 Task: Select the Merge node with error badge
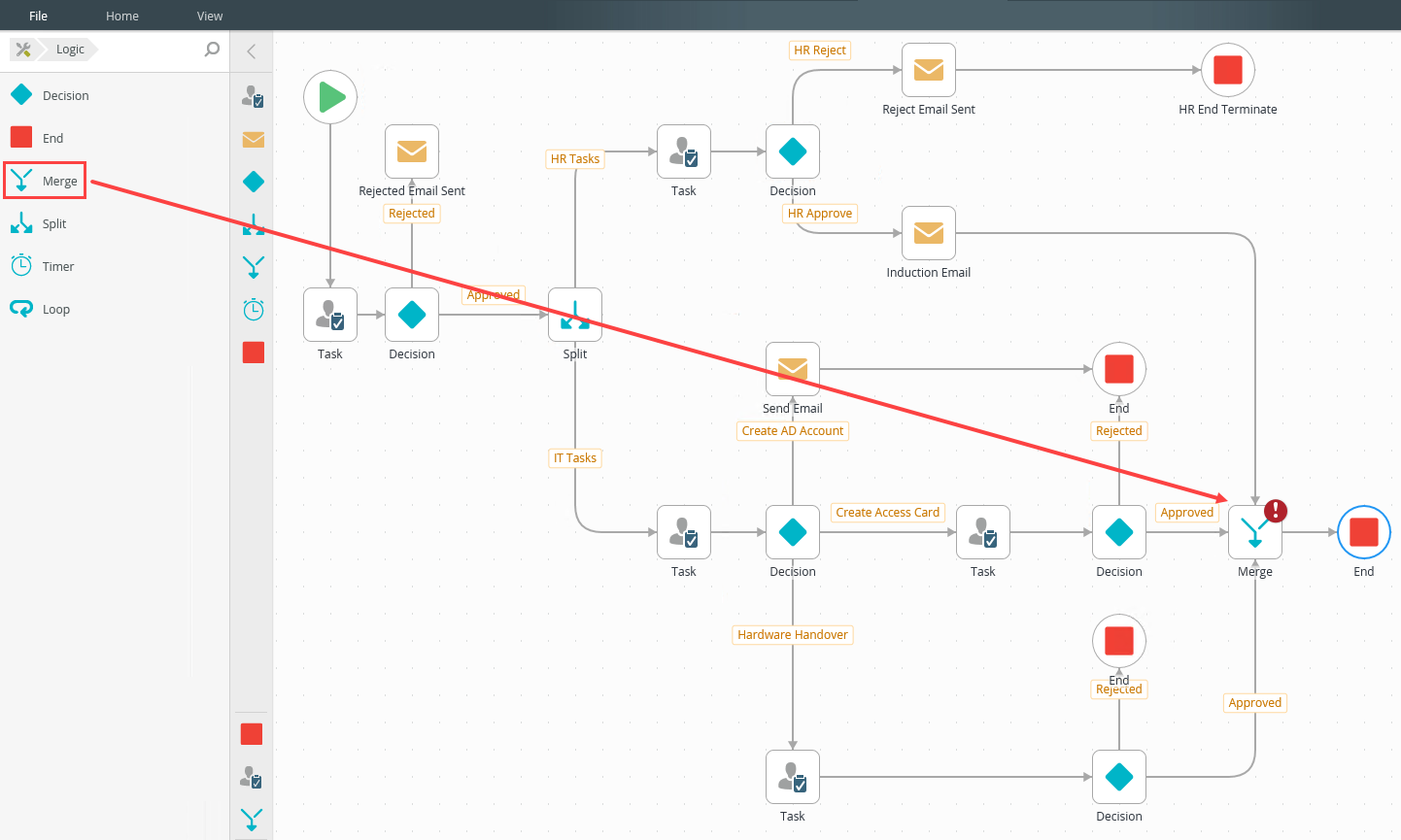pyautogui.click(x=1254, y=532)
